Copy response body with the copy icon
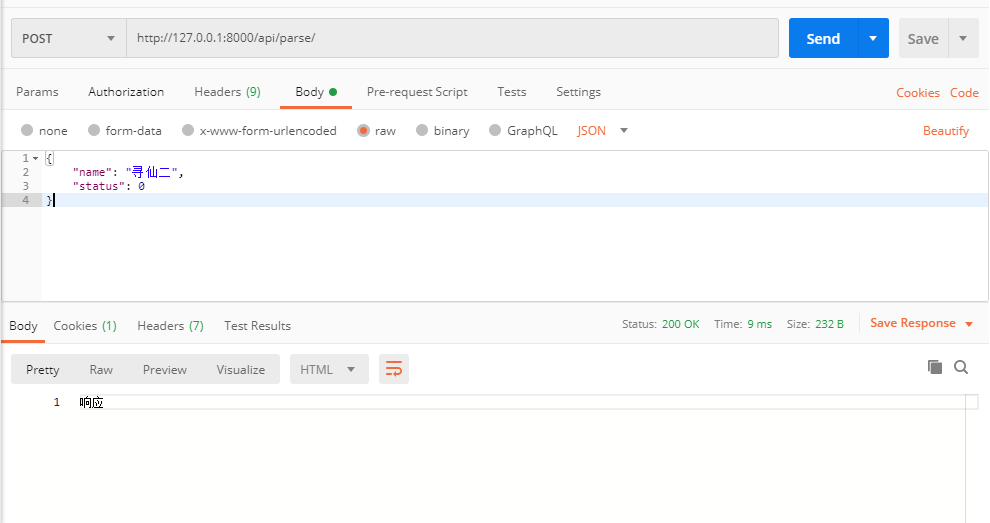990x523 pixels. point(935,367)
